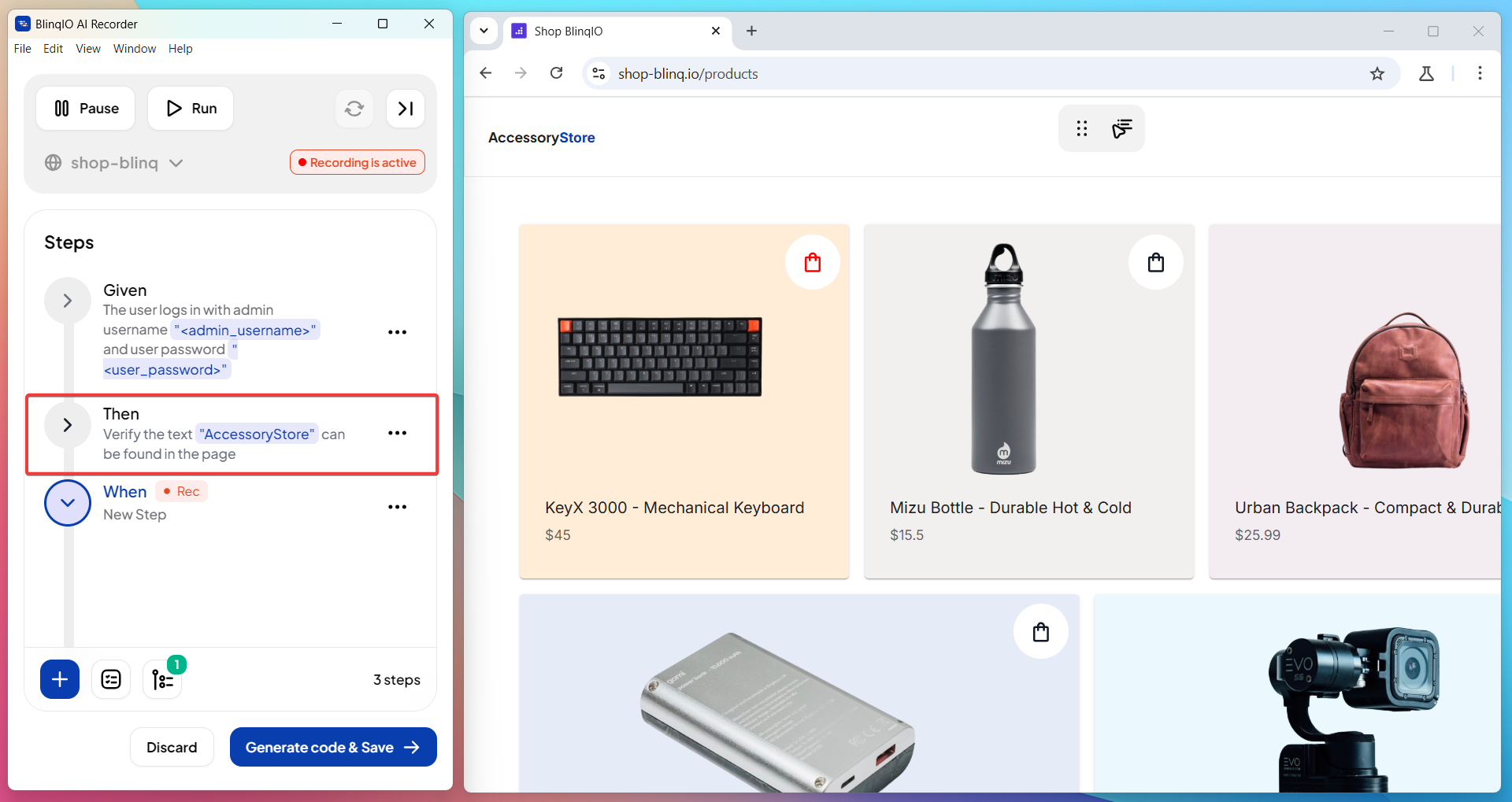Screen dimensions: 1512x802
Task: Click the Discard button
Action: [172, 747]
